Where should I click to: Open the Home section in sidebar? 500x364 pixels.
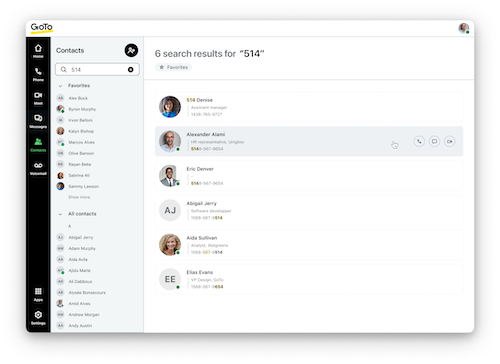click(38, 51)
